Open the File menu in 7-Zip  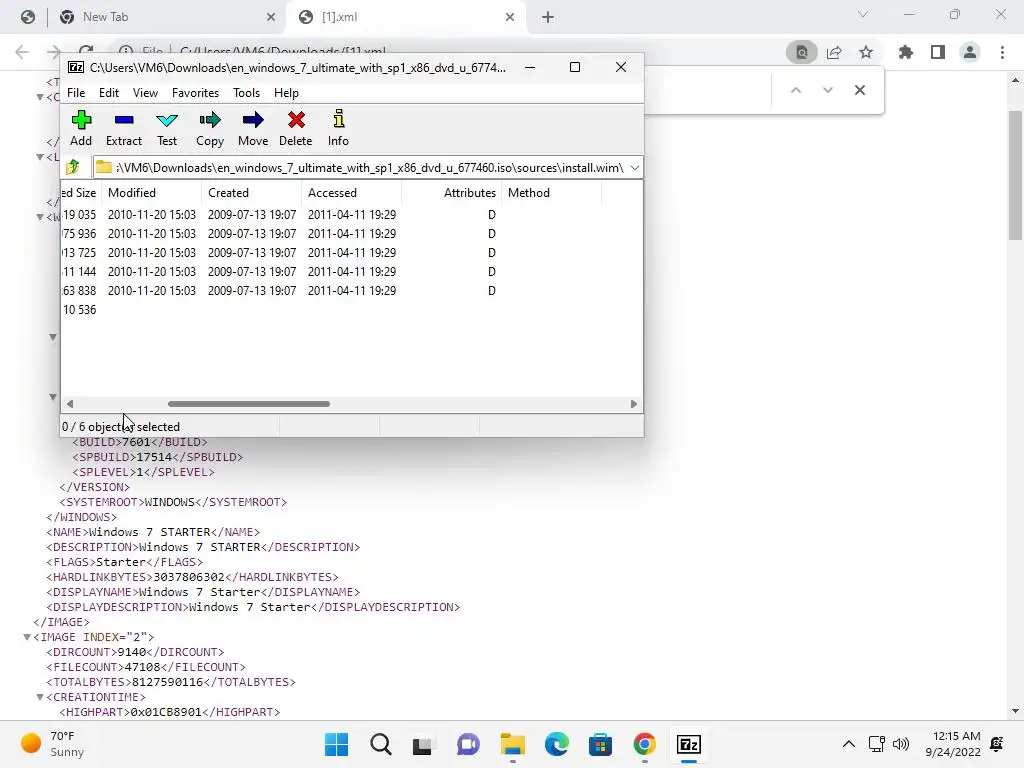point(76,93)
